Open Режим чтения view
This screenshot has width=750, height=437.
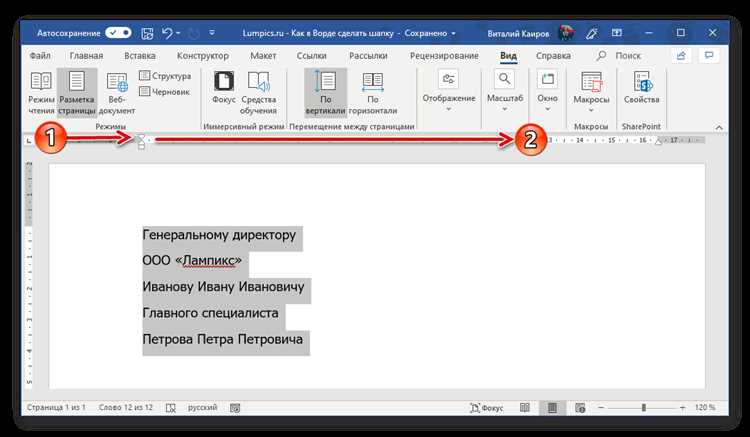(41, 93)
